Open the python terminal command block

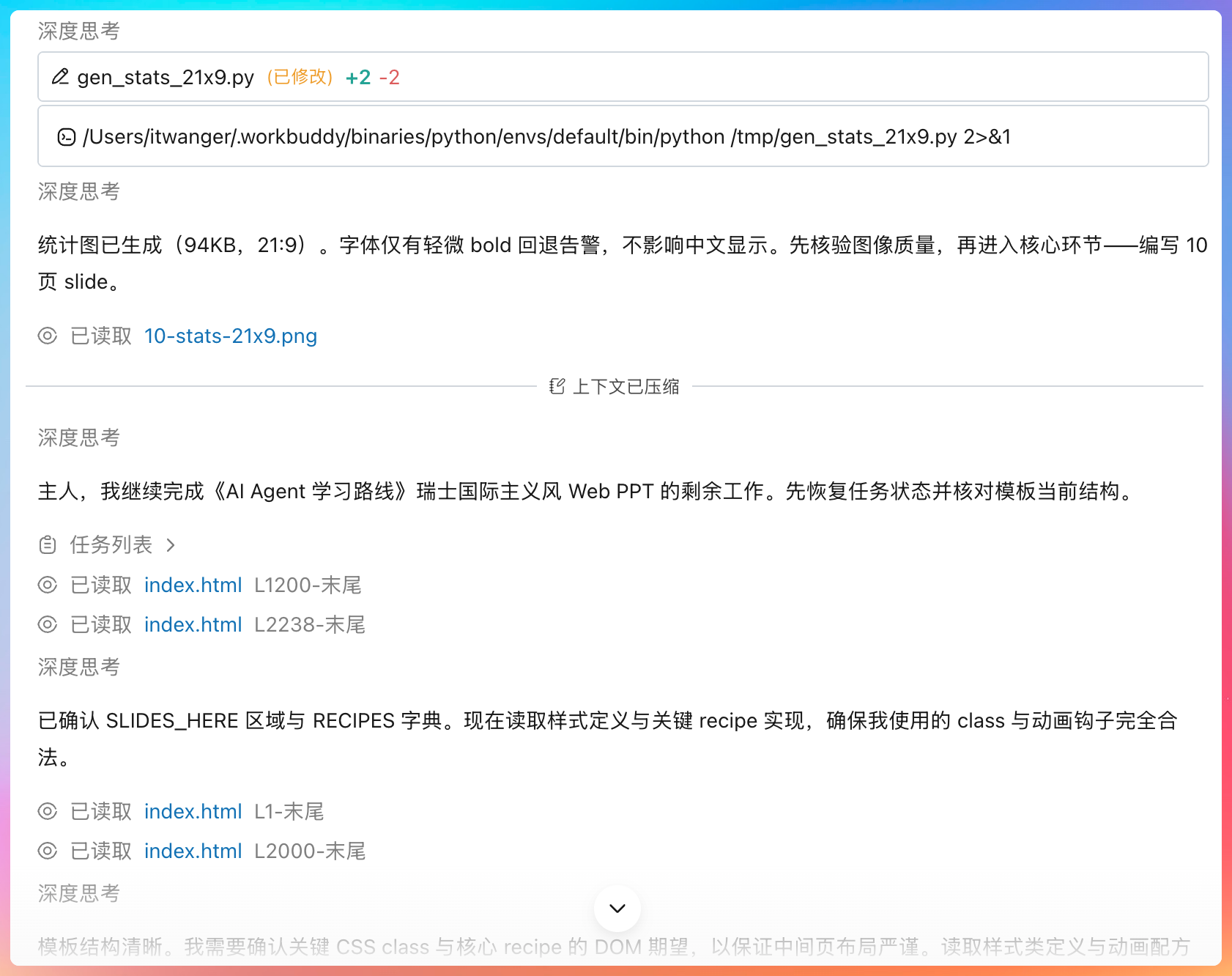click(623, 136)
